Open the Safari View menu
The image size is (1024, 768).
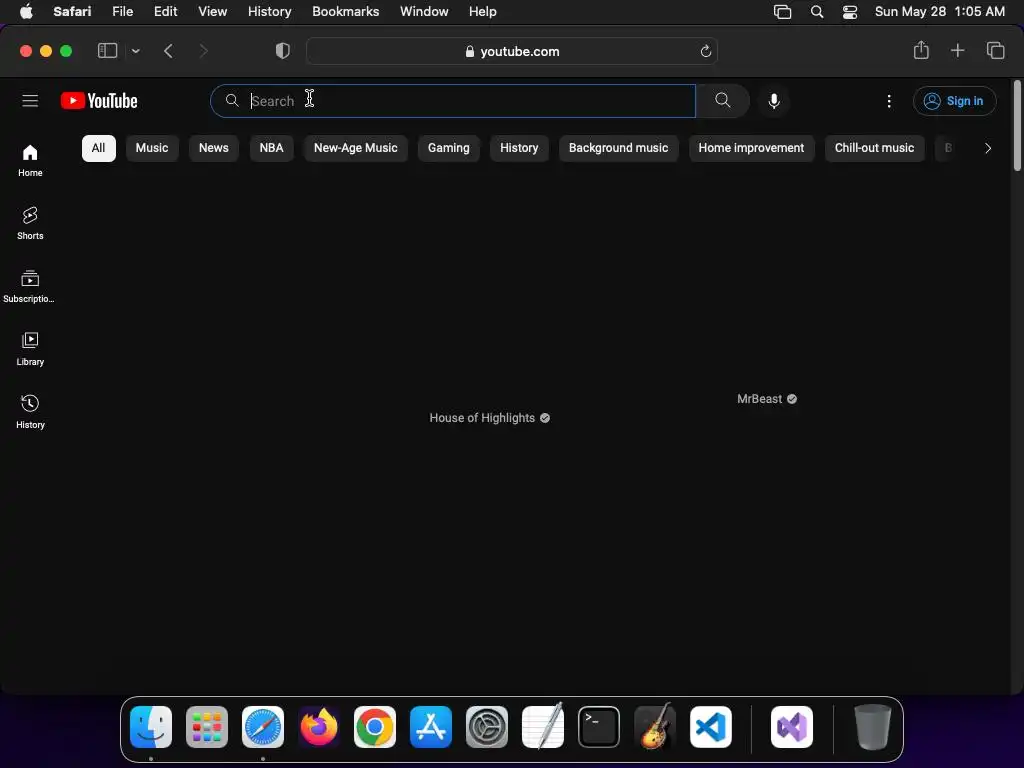[x=212, y=12]
